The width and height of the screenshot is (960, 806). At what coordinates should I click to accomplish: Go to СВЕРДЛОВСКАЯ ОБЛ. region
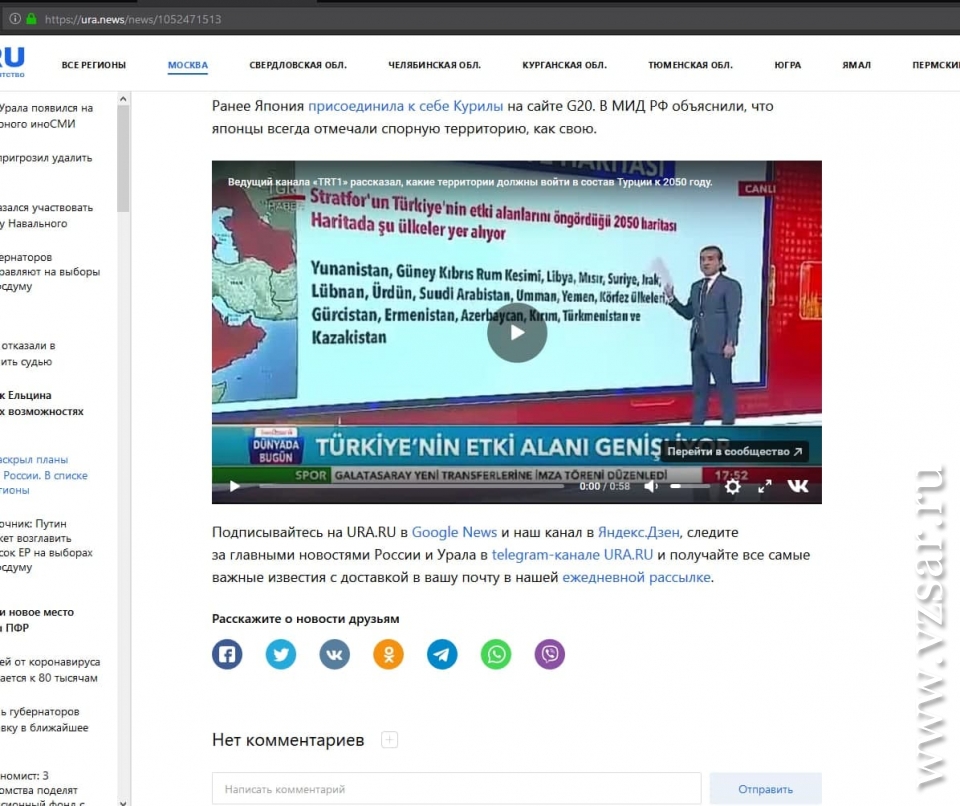[298, 65]
